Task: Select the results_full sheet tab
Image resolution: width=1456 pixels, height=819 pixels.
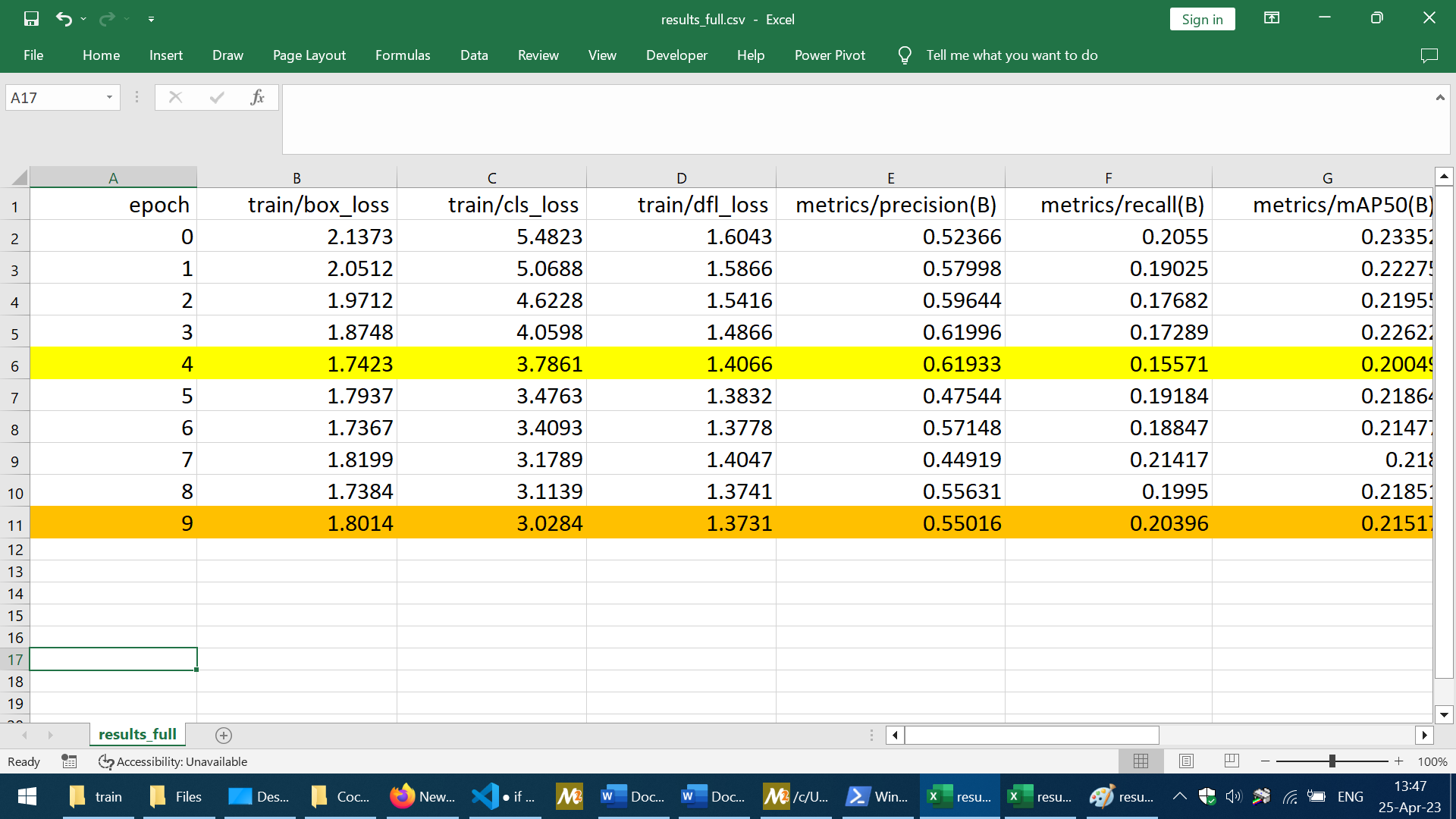Action: click(x=136, y=734)
